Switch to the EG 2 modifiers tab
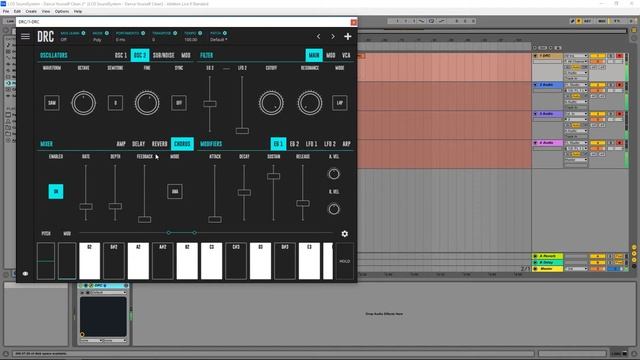 pyautogui.click(x=294, y=144)
